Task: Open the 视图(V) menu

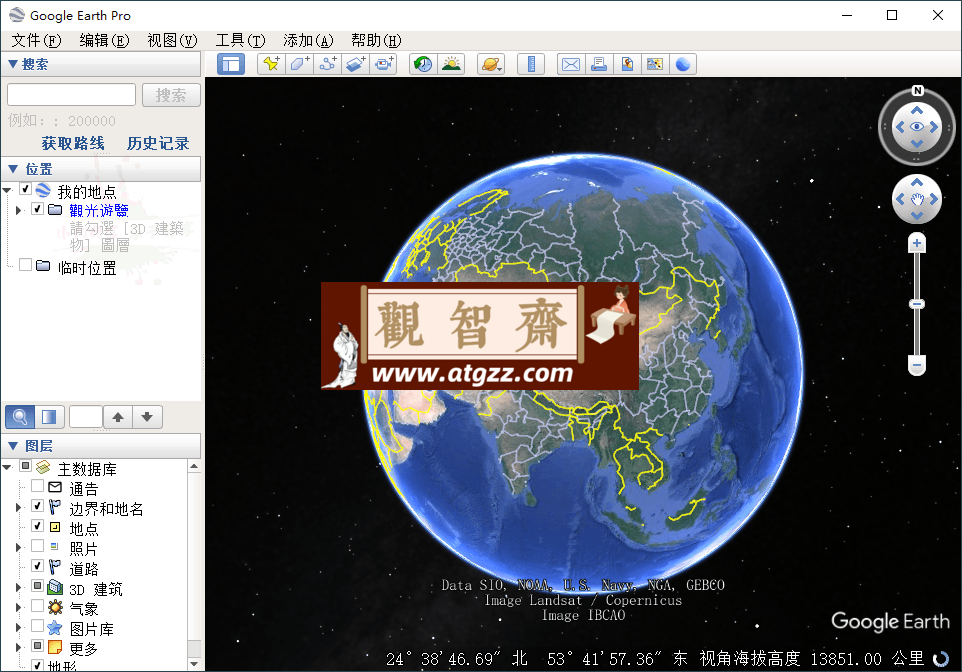Action: 172,41
